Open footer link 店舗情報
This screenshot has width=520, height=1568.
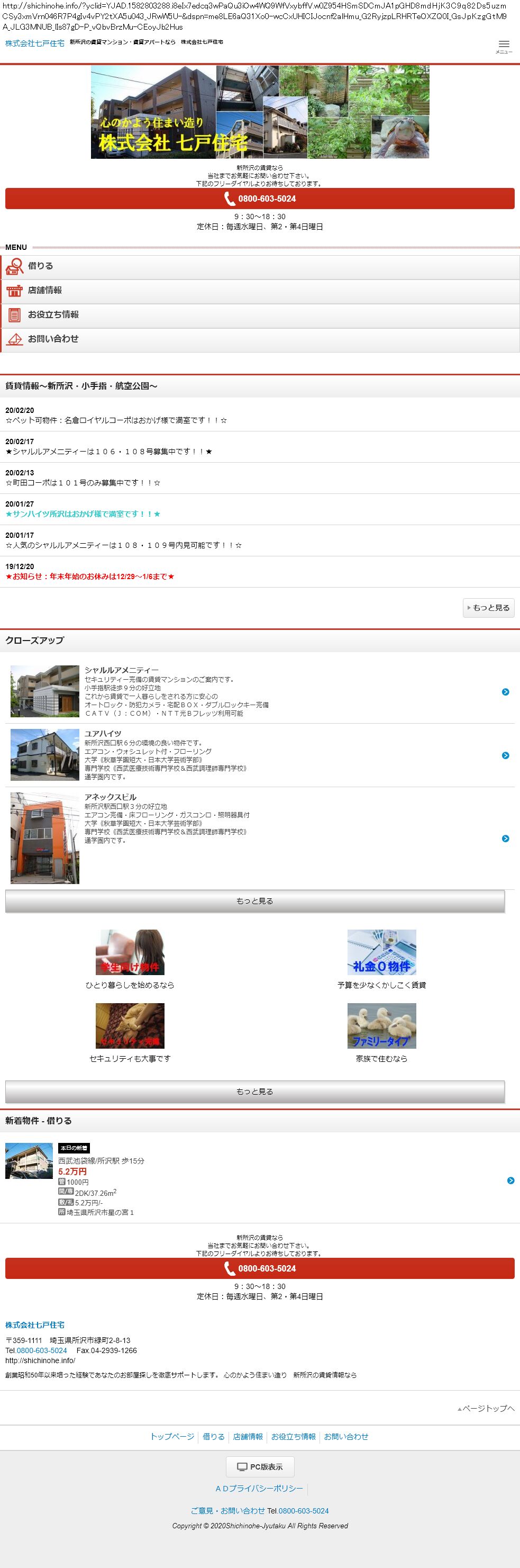coord(248,1437)
